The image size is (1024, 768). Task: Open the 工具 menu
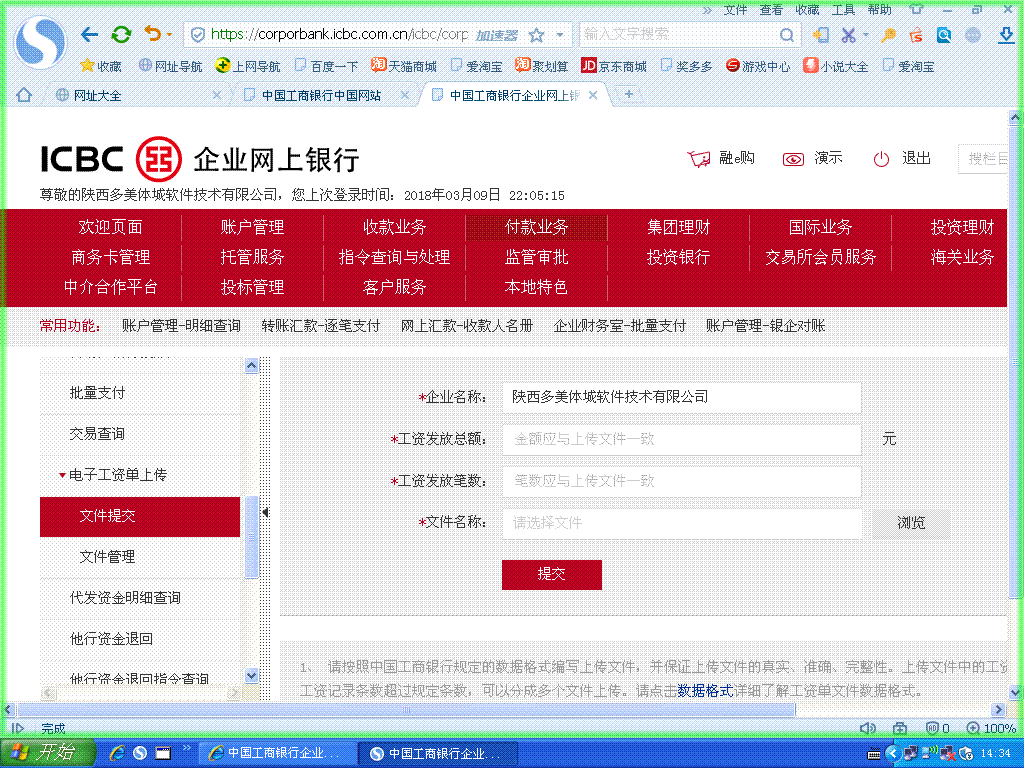coord(843,10)
